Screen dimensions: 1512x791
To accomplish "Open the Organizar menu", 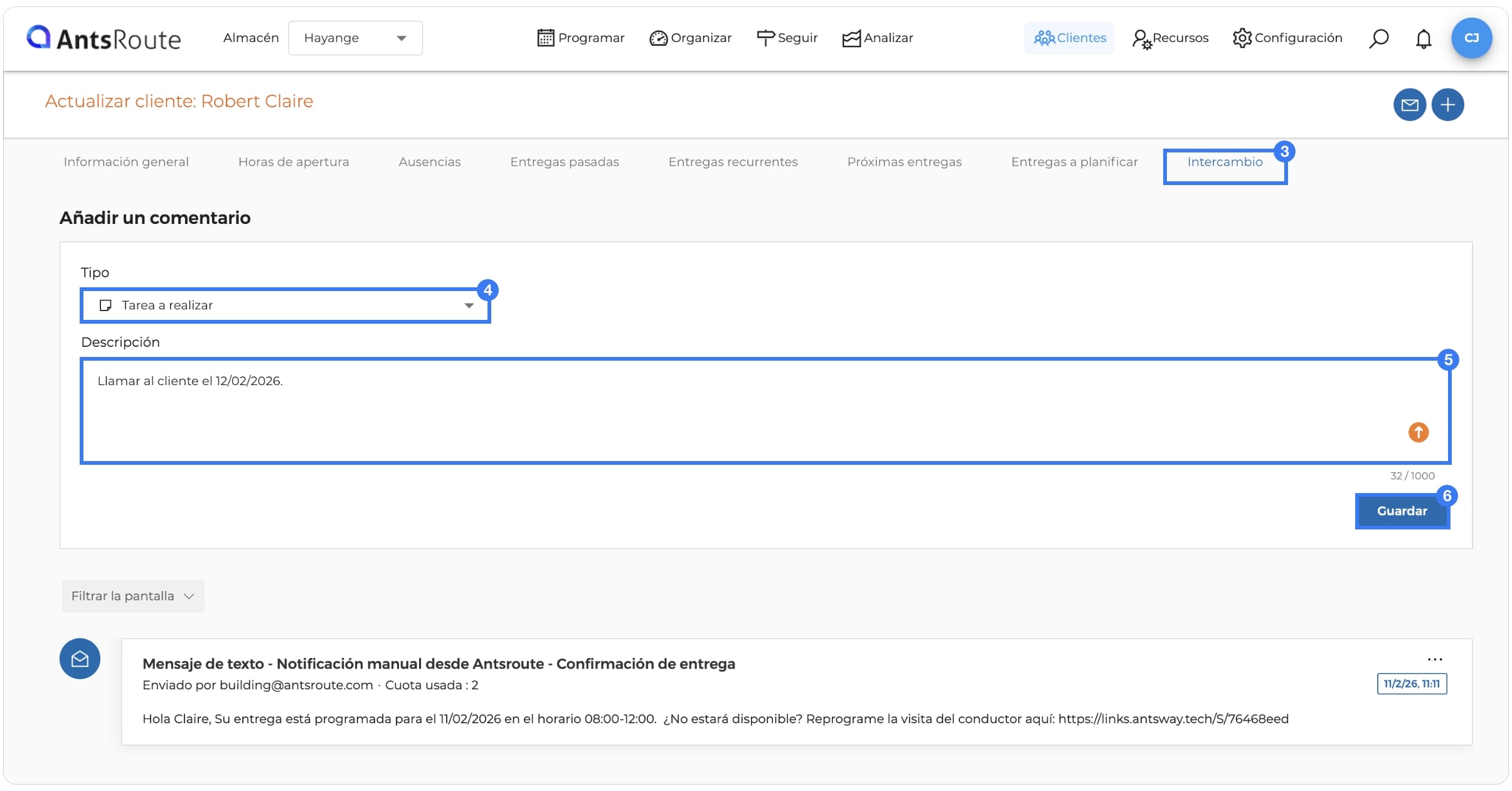I will point(691,38).
